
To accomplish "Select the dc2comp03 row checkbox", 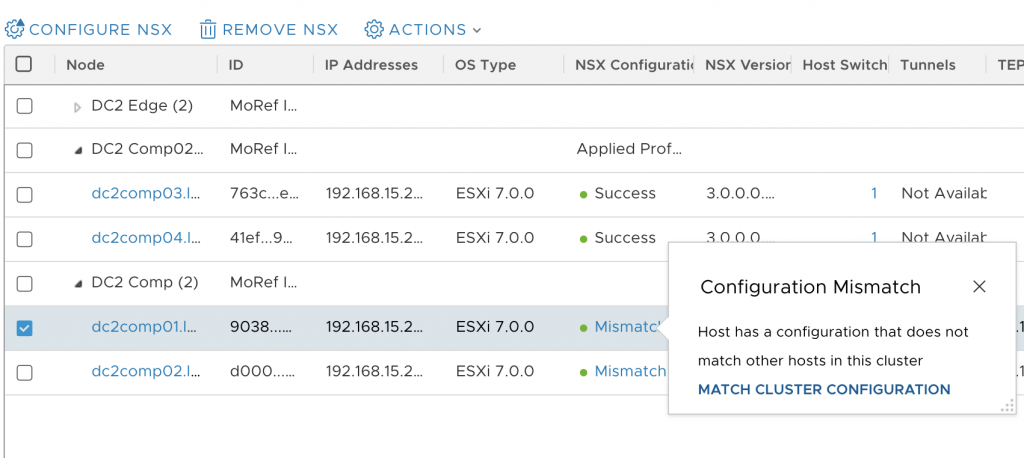I will [24, 195].
